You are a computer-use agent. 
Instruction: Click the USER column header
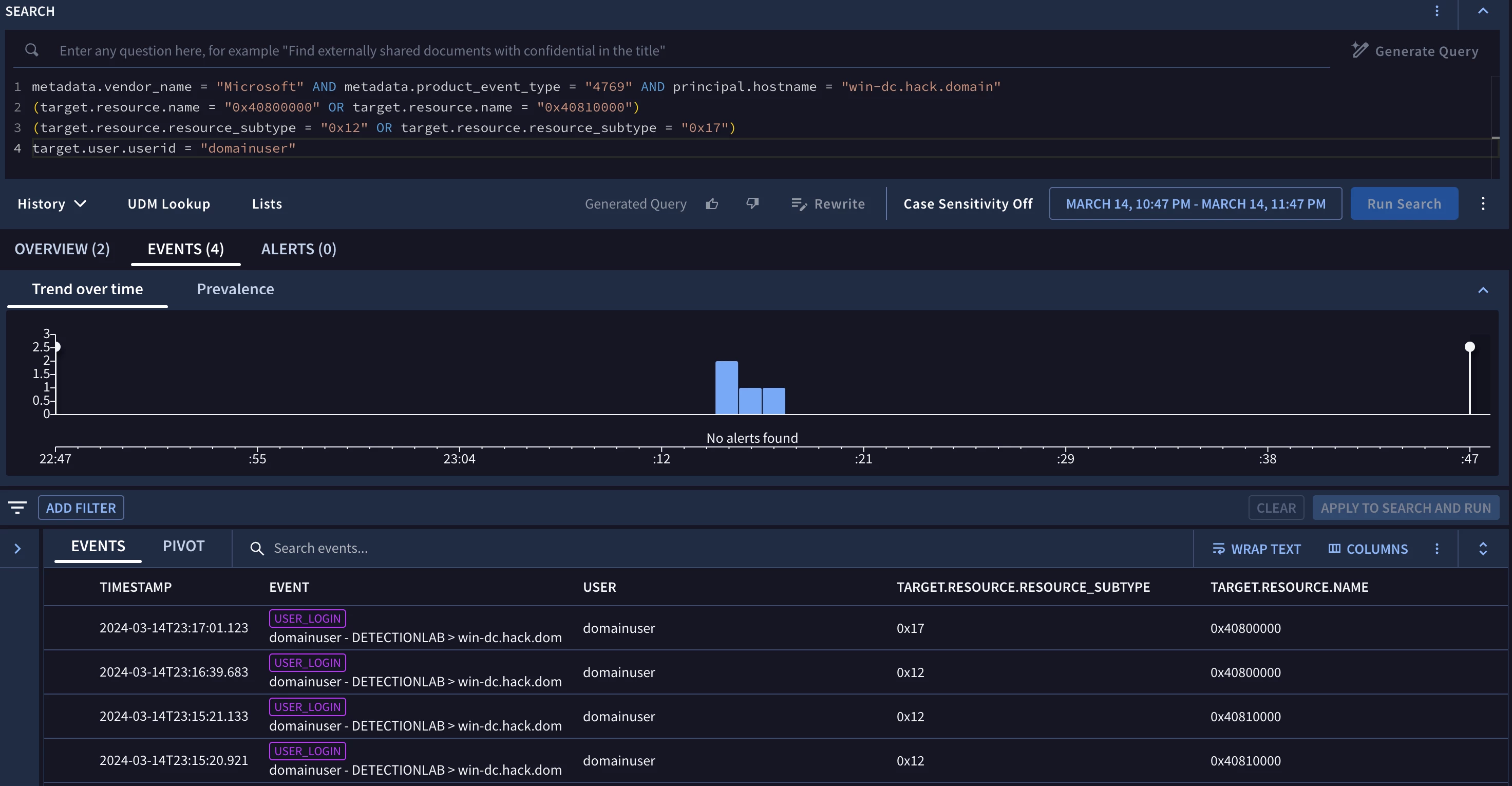(x=599, y=587)
